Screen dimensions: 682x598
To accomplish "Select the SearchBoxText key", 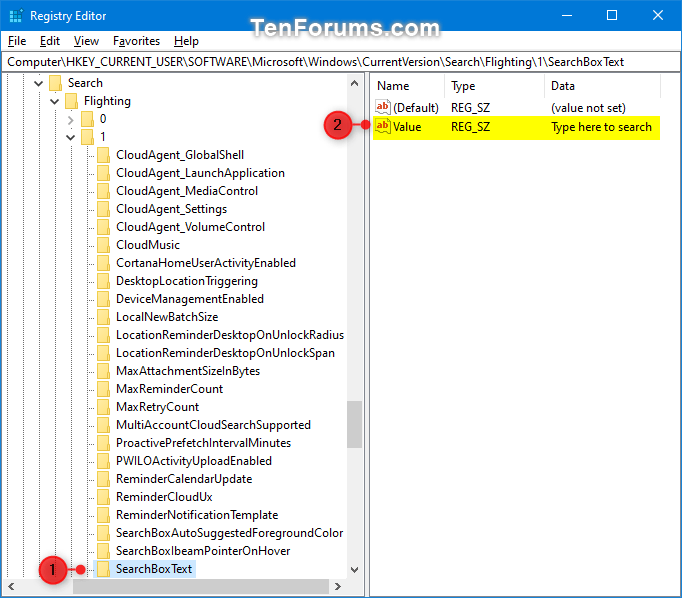I will [154, 569].
